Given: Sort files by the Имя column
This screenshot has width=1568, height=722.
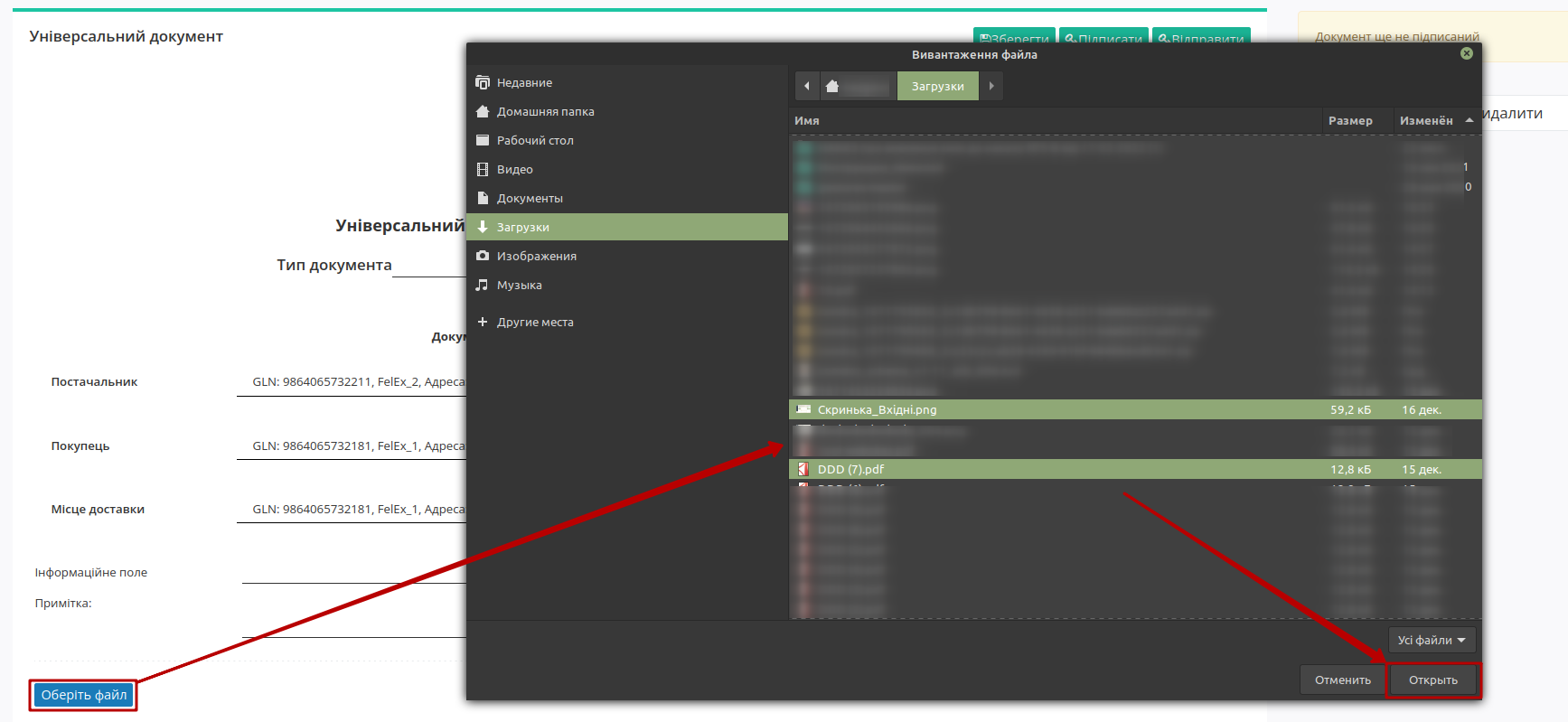Looking at the screenshot, I should coord(1055,120).
